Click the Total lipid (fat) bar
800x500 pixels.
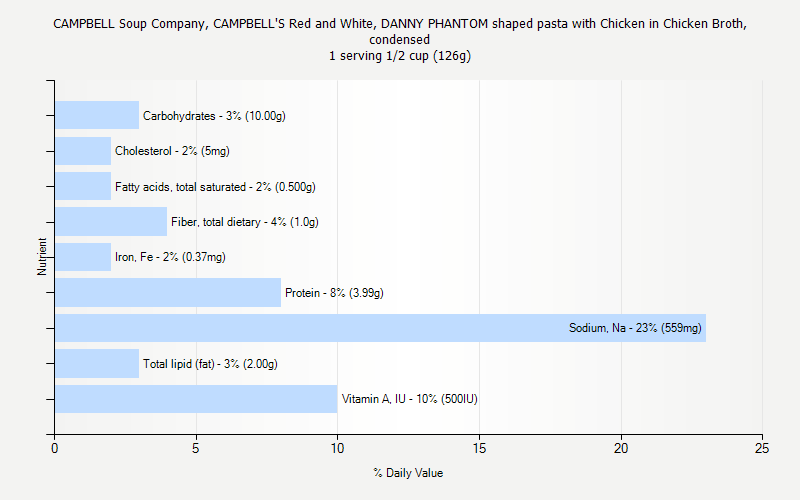(x=97, y=363)
